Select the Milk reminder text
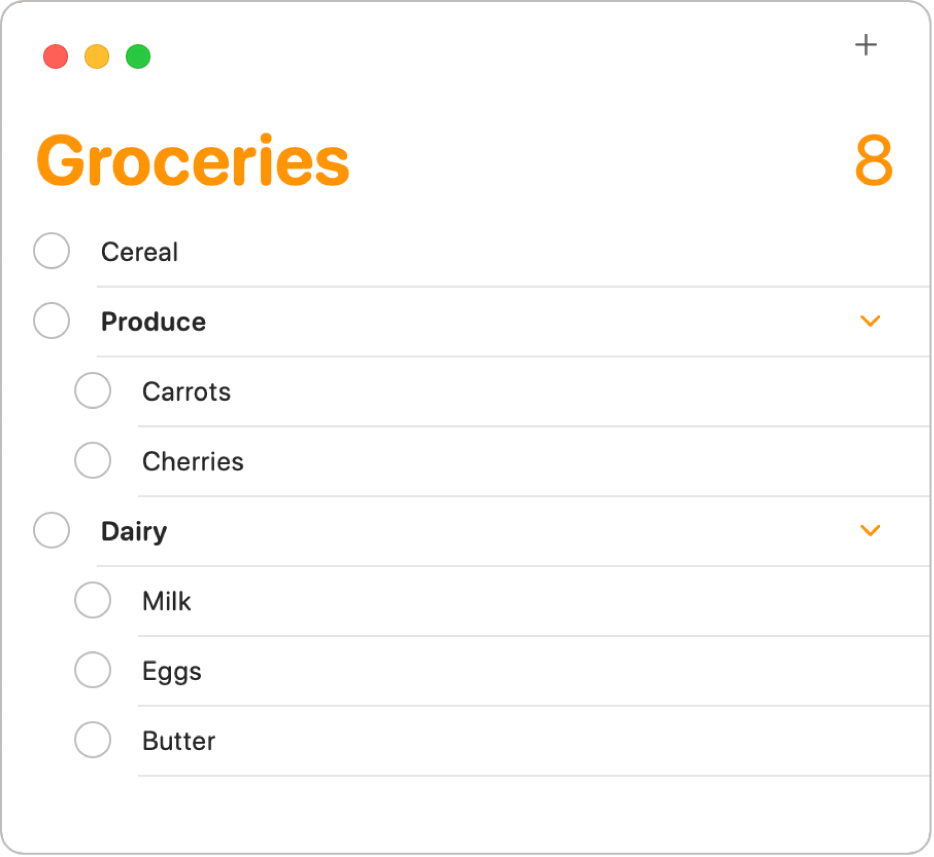934x857 pixels. (x=167, y=600)
